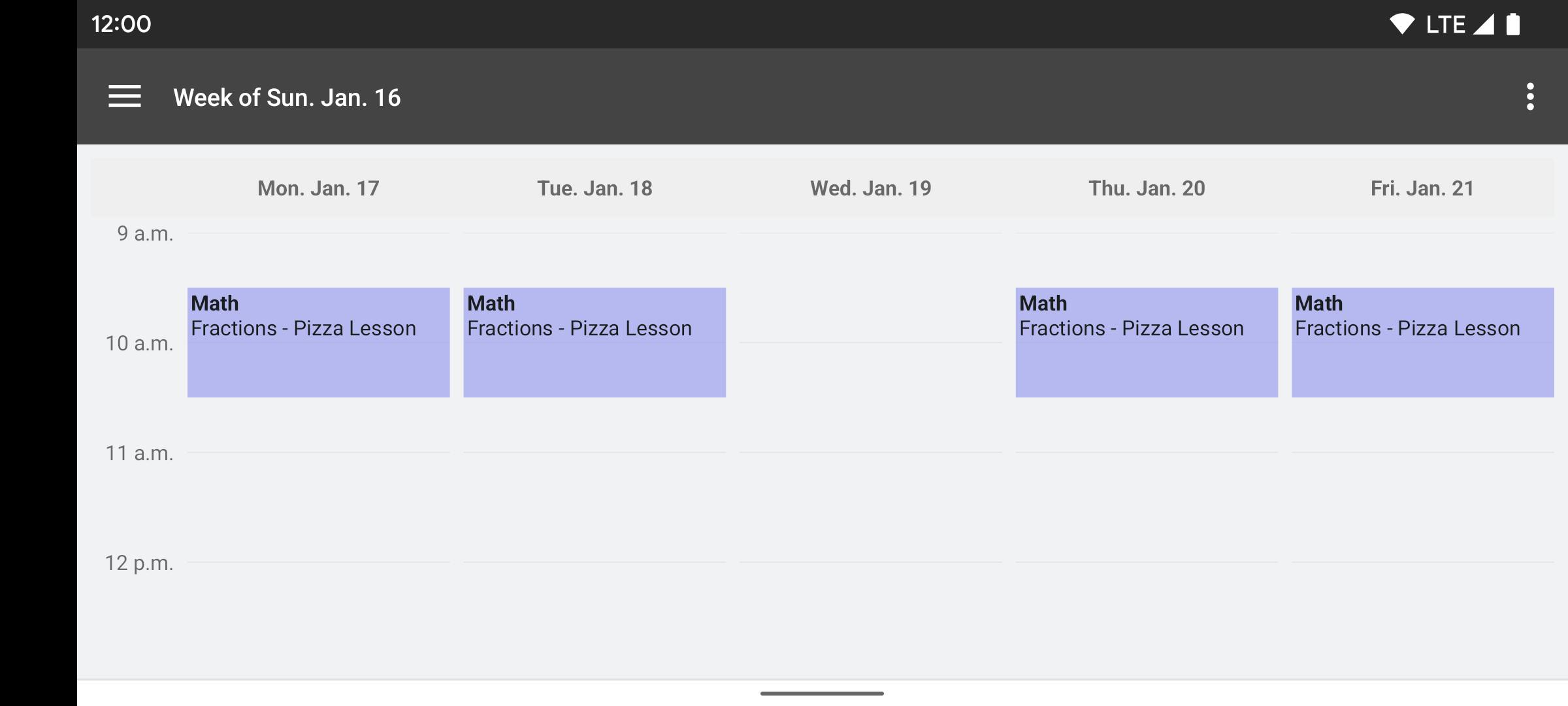Tap the bottom navigation gesture handle

822,693
